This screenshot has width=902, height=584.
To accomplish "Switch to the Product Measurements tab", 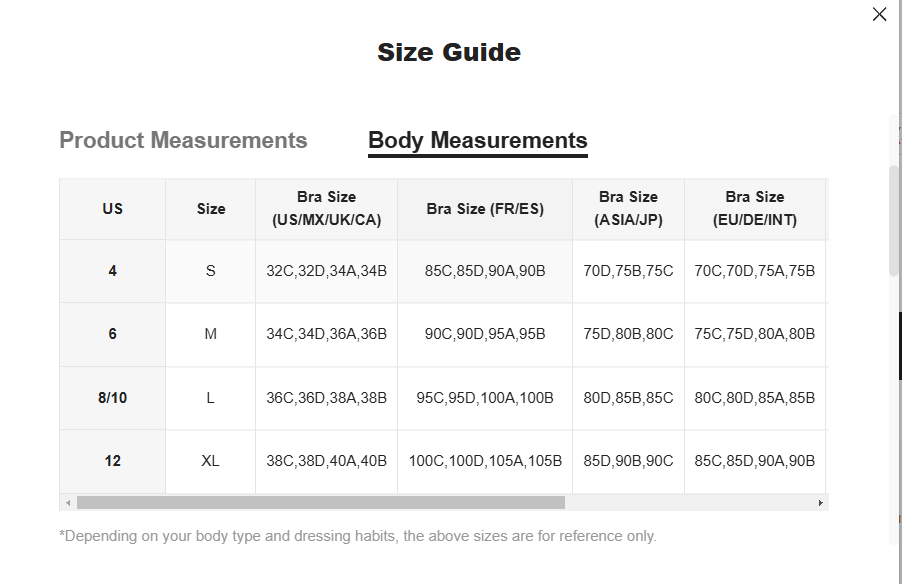I will pos(183,140).
